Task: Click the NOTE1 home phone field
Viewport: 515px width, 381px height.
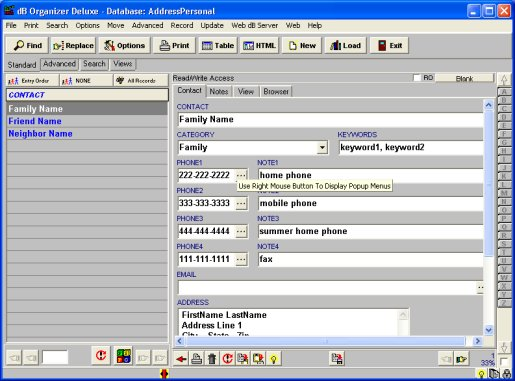Action: click(371, 175)
